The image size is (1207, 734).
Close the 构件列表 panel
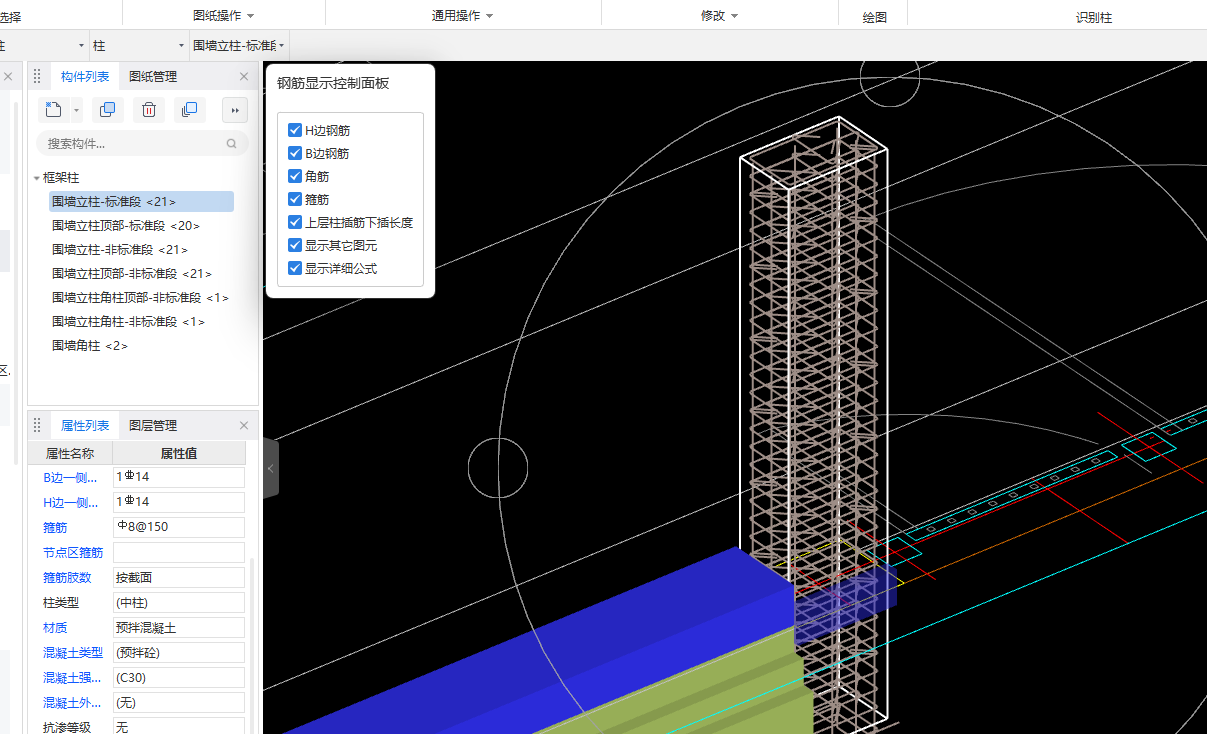(x=244, y=76)
